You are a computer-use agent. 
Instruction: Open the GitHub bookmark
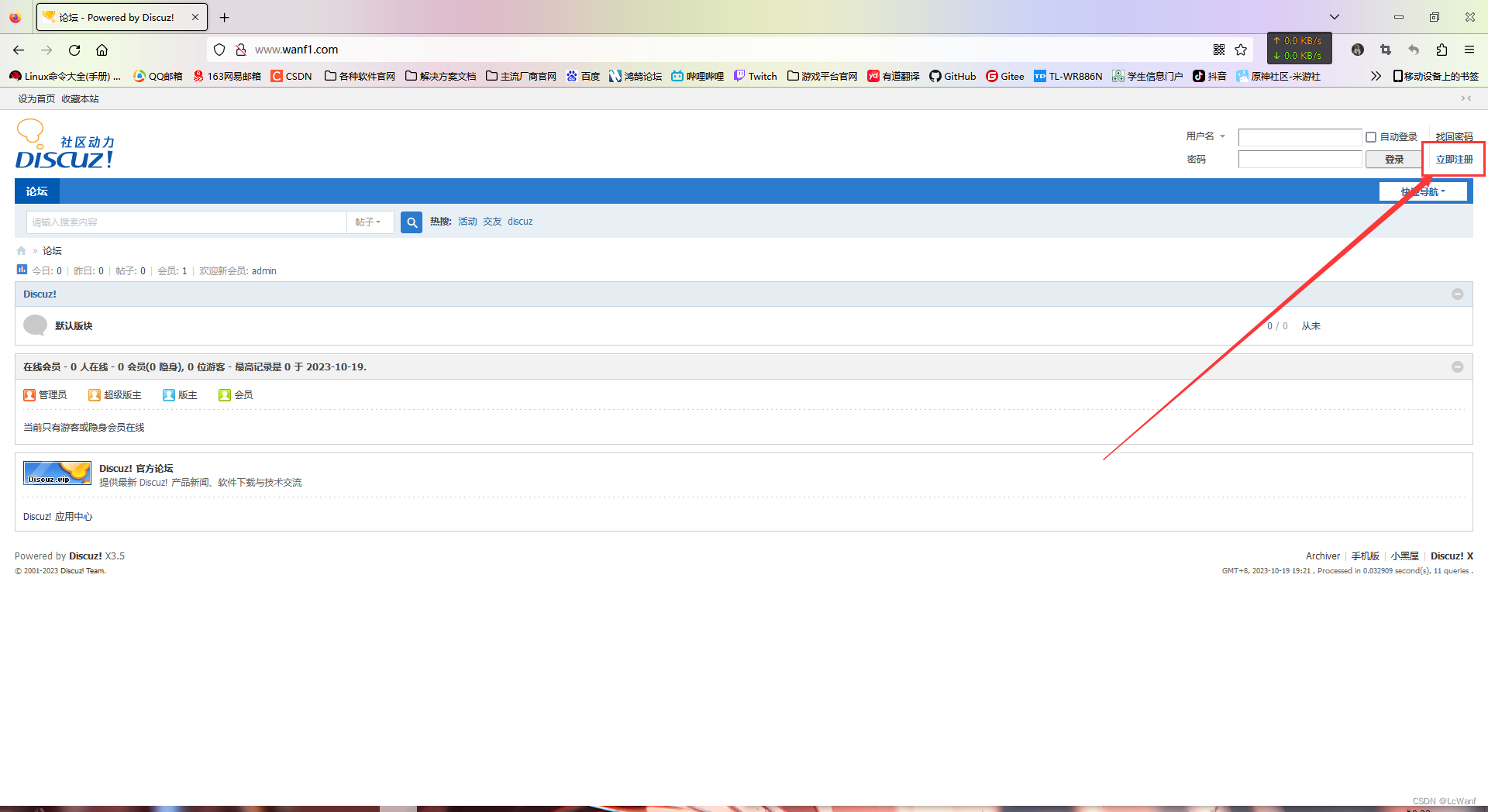coord(952,76)
